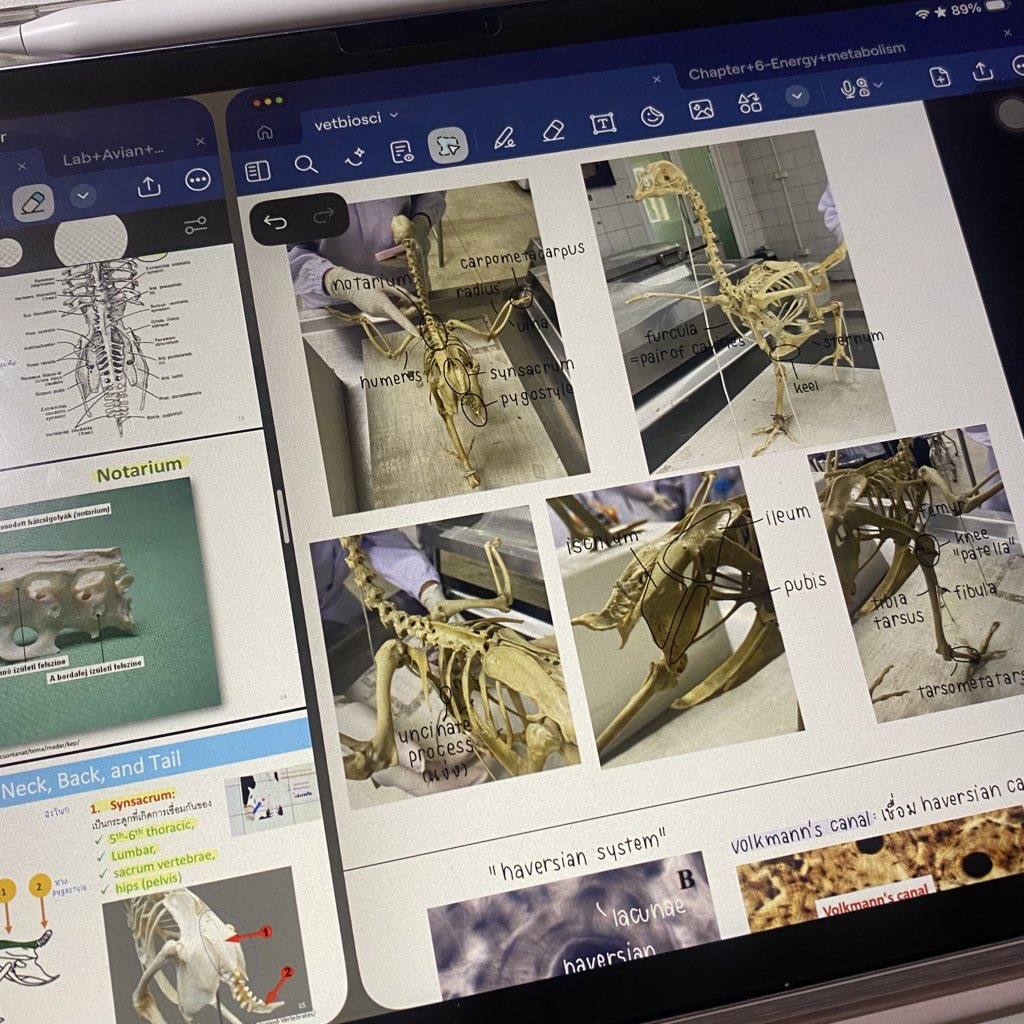The image size is (1024, 1024).
Task: Tap handwritten note 'haversian system'
Action: point(580,854)
